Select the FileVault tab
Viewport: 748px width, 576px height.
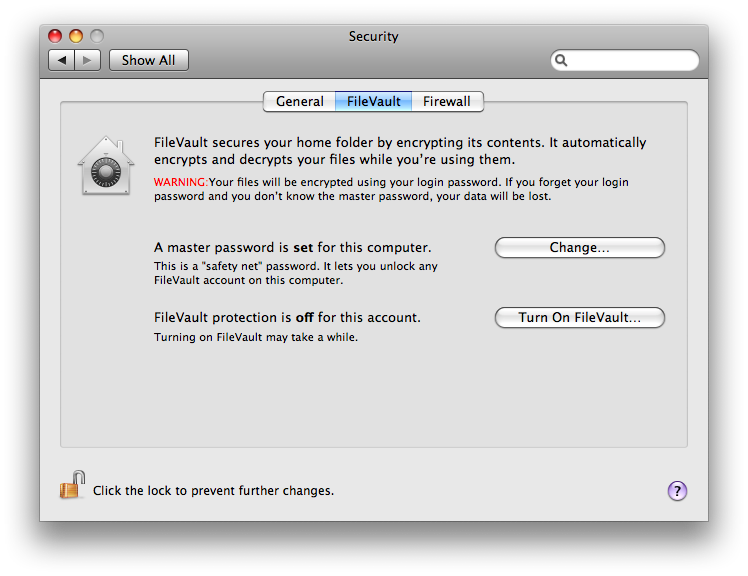(x=374, y=102)
